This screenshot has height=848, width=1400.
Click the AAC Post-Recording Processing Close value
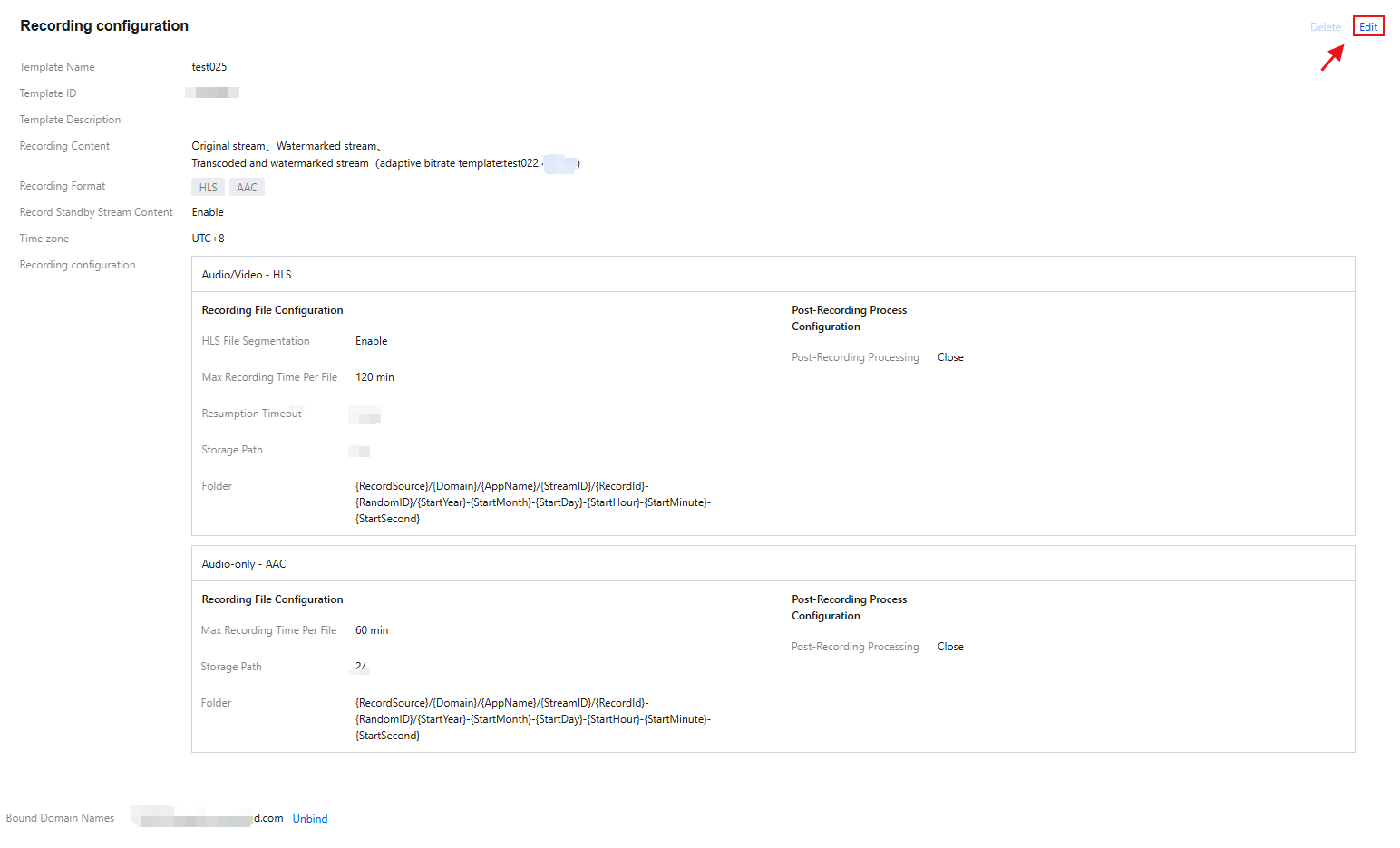click(950, 647)
